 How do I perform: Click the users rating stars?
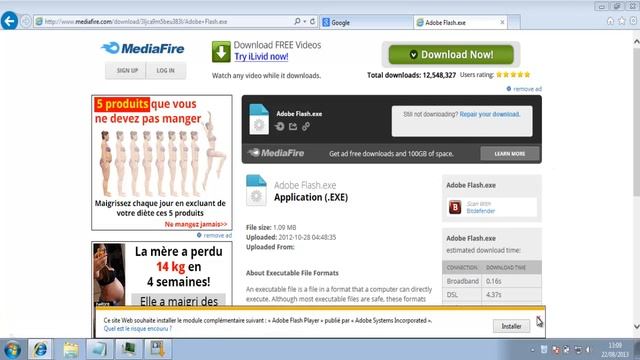513,75
